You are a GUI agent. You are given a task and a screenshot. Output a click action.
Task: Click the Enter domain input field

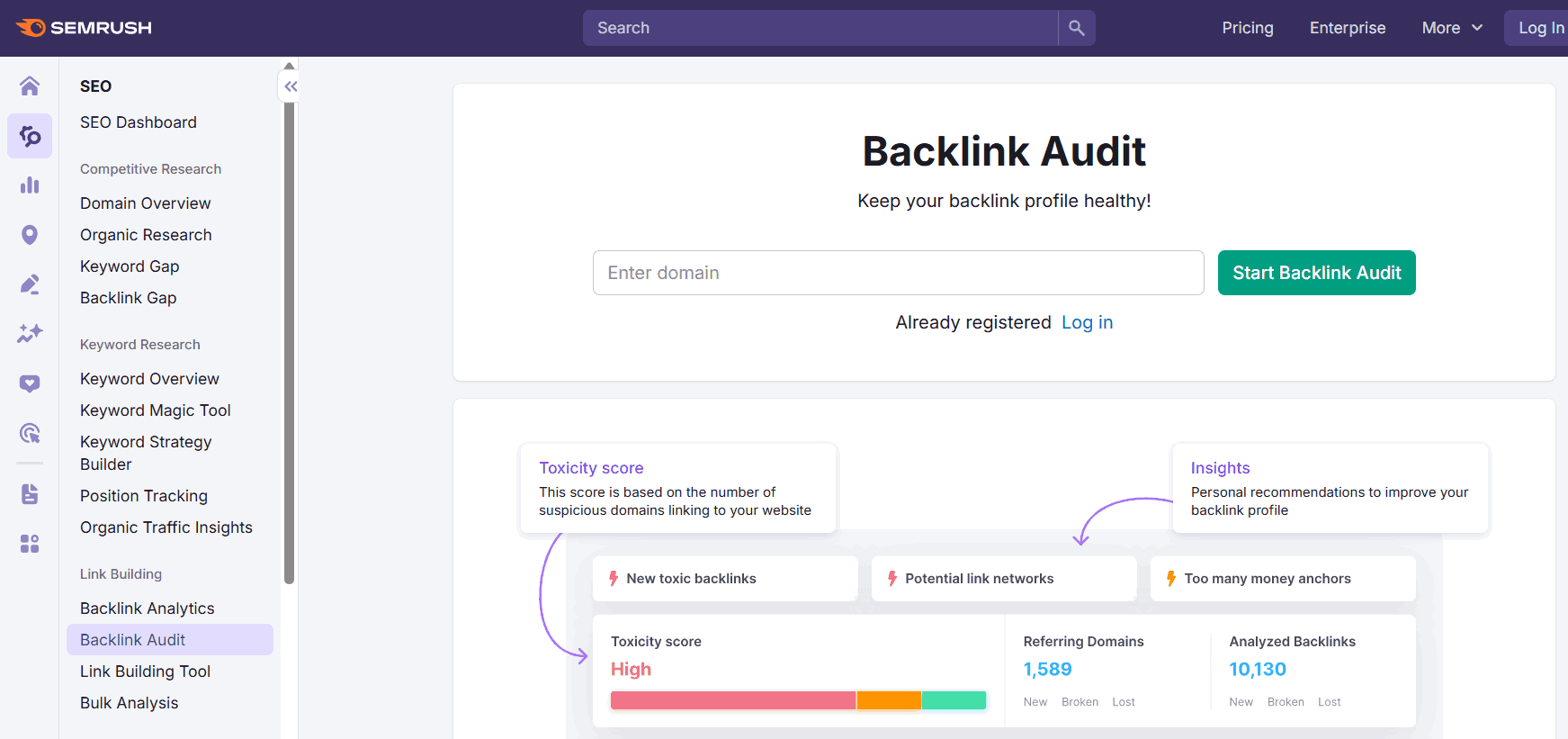pos(898,273)
